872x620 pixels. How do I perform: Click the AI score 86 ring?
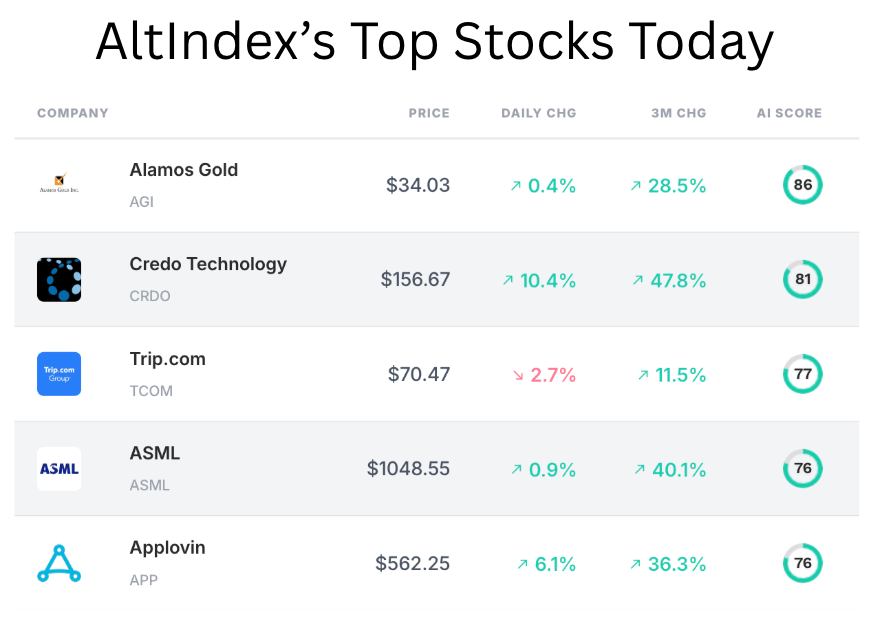tap(802, 185)
